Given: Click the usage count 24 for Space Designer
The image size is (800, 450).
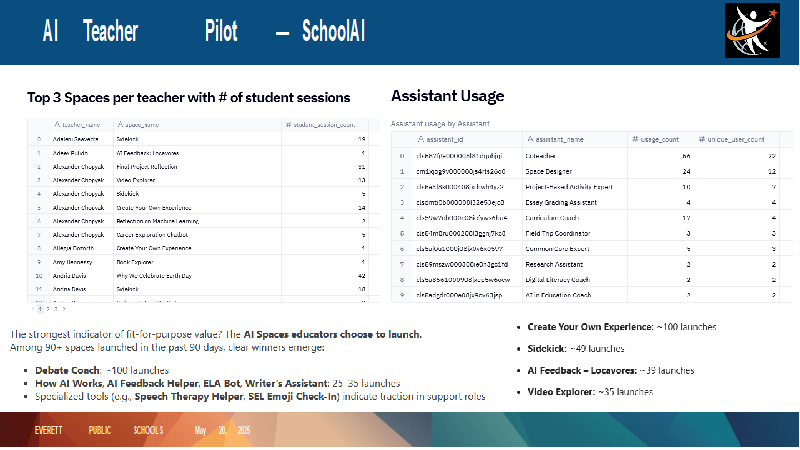Looking at the screenshot, I should [686, 171].
